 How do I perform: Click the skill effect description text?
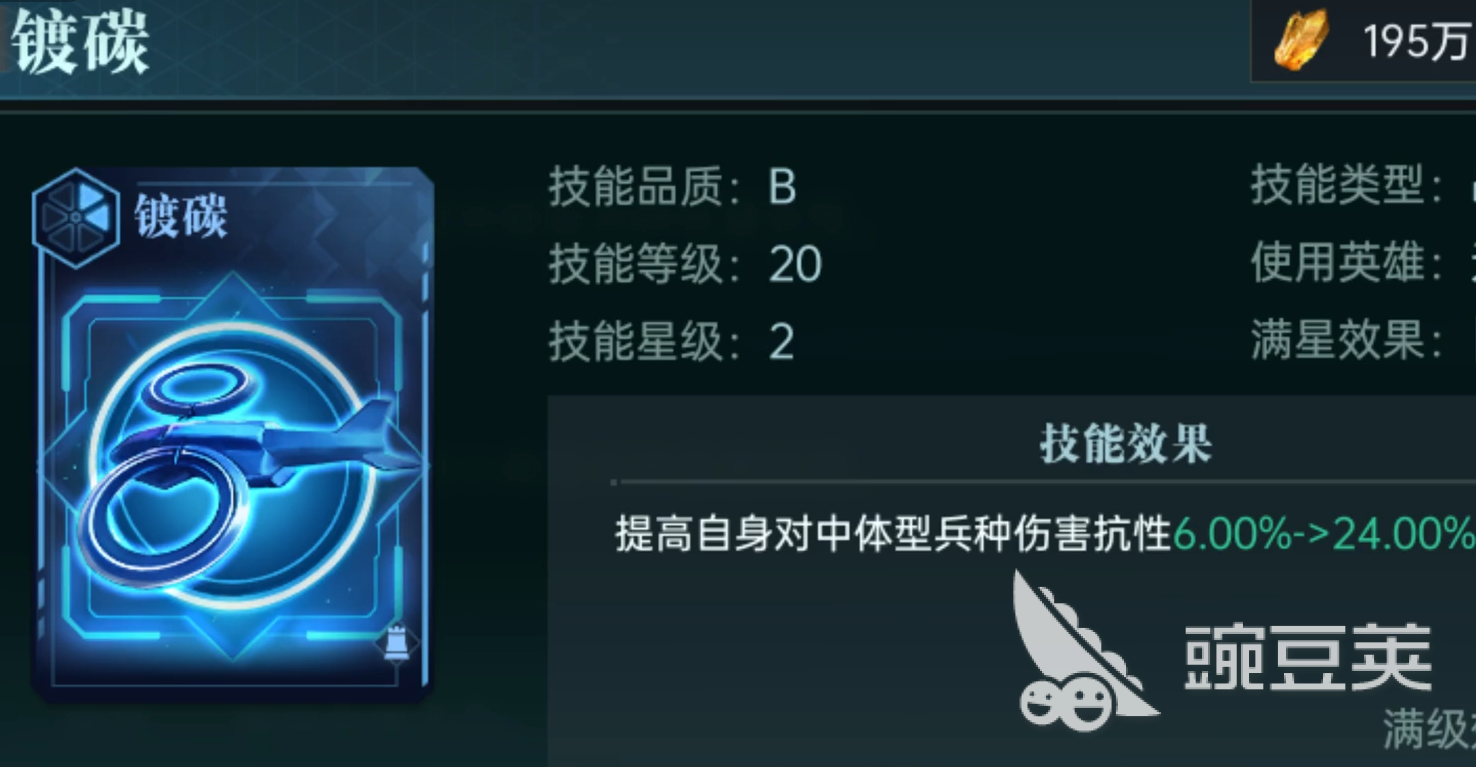tap(892, 534)
